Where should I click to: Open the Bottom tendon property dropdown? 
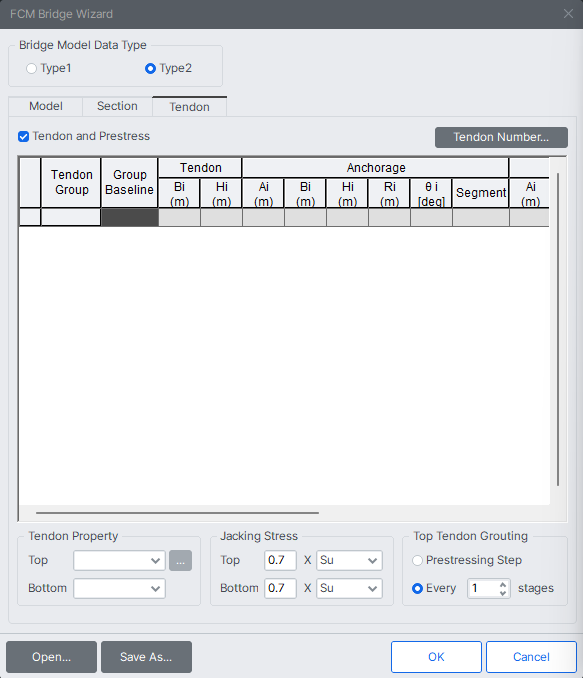pos(119,588)
